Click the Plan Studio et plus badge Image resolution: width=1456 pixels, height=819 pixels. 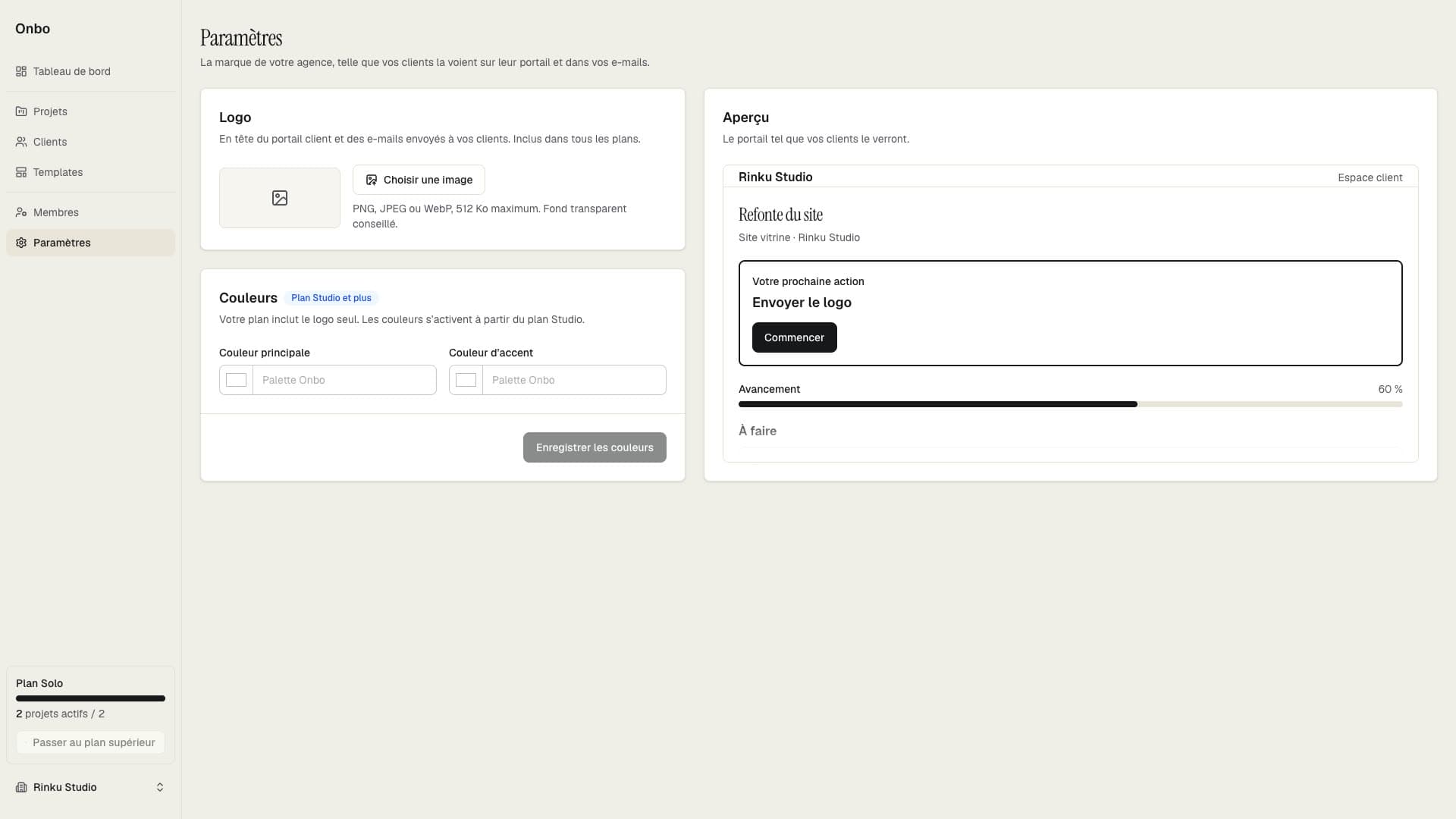[x=331, y=298]
